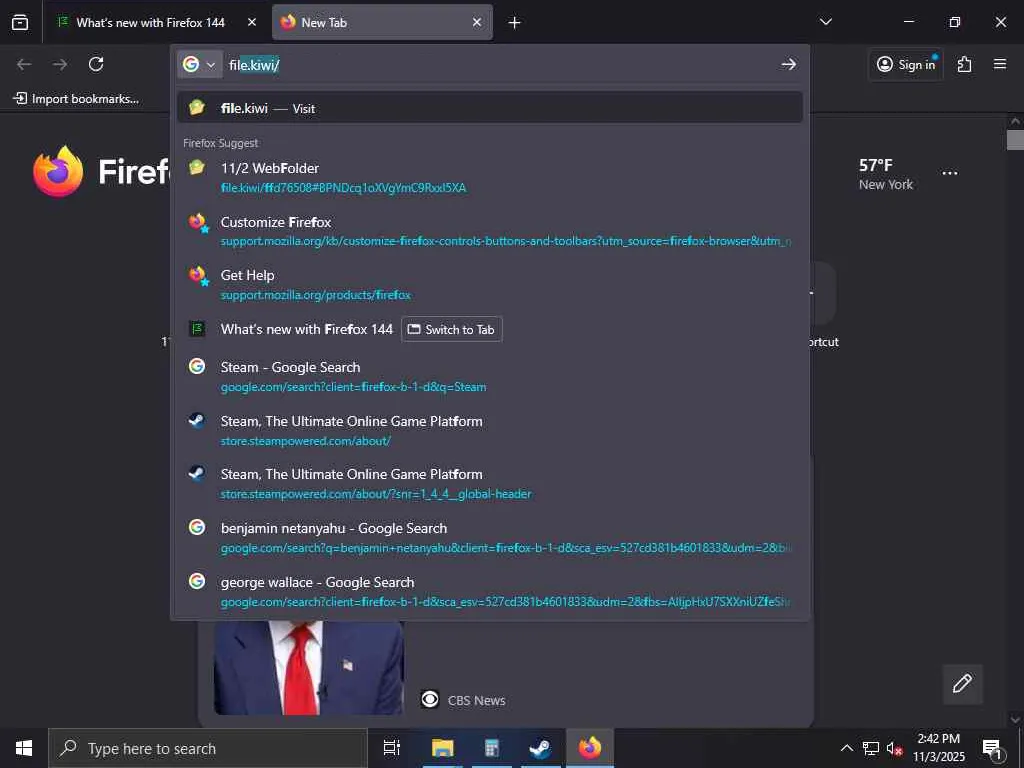Choose the Get Help suggestion
Screen dimensions: 1024x768
(490, 285)
